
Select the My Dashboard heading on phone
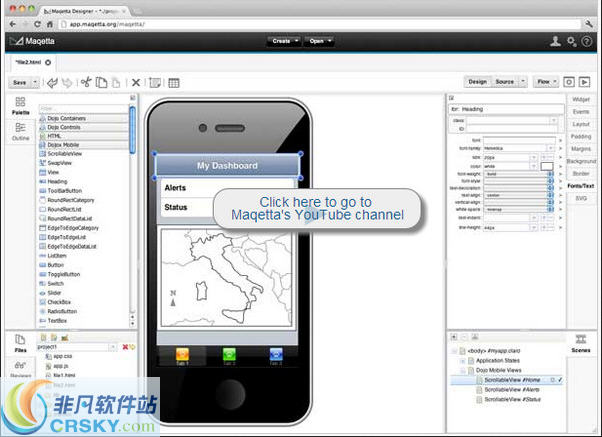227,166
